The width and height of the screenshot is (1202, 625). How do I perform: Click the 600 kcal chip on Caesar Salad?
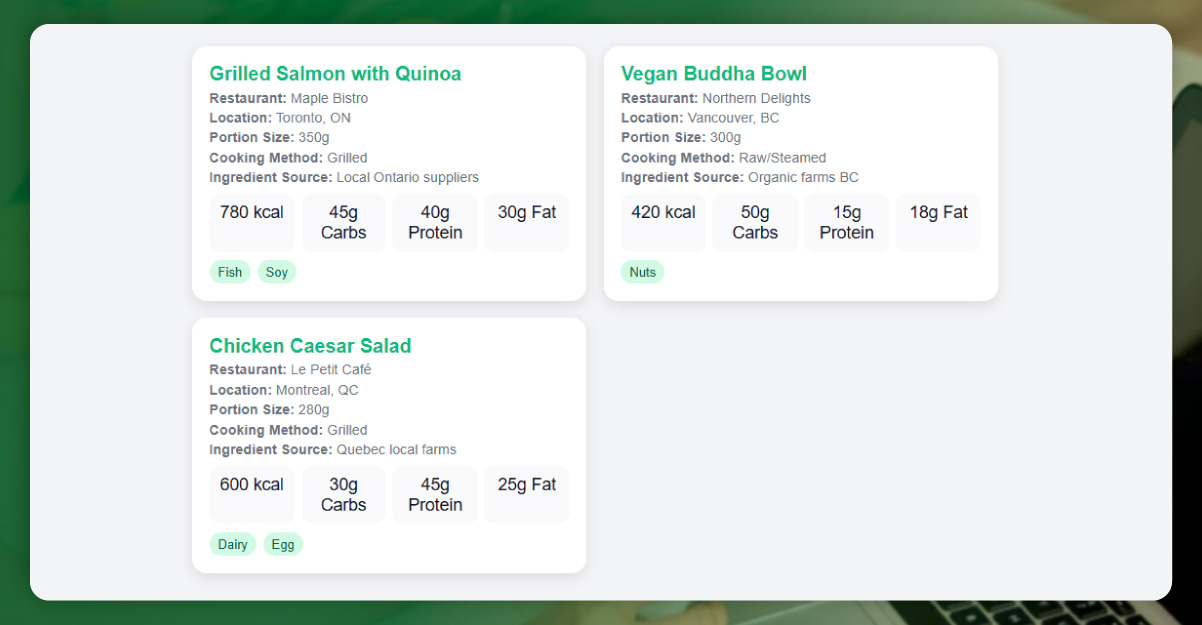(251, 494)
